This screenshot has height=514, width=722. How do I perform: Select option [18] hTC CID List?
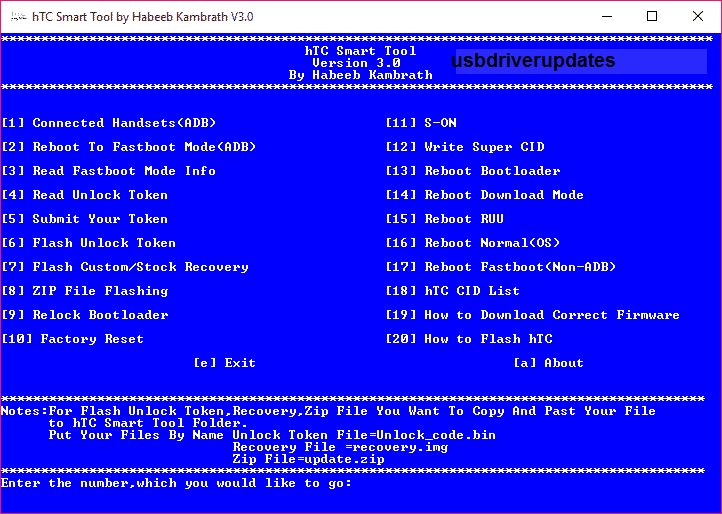[x=453, y=291]
